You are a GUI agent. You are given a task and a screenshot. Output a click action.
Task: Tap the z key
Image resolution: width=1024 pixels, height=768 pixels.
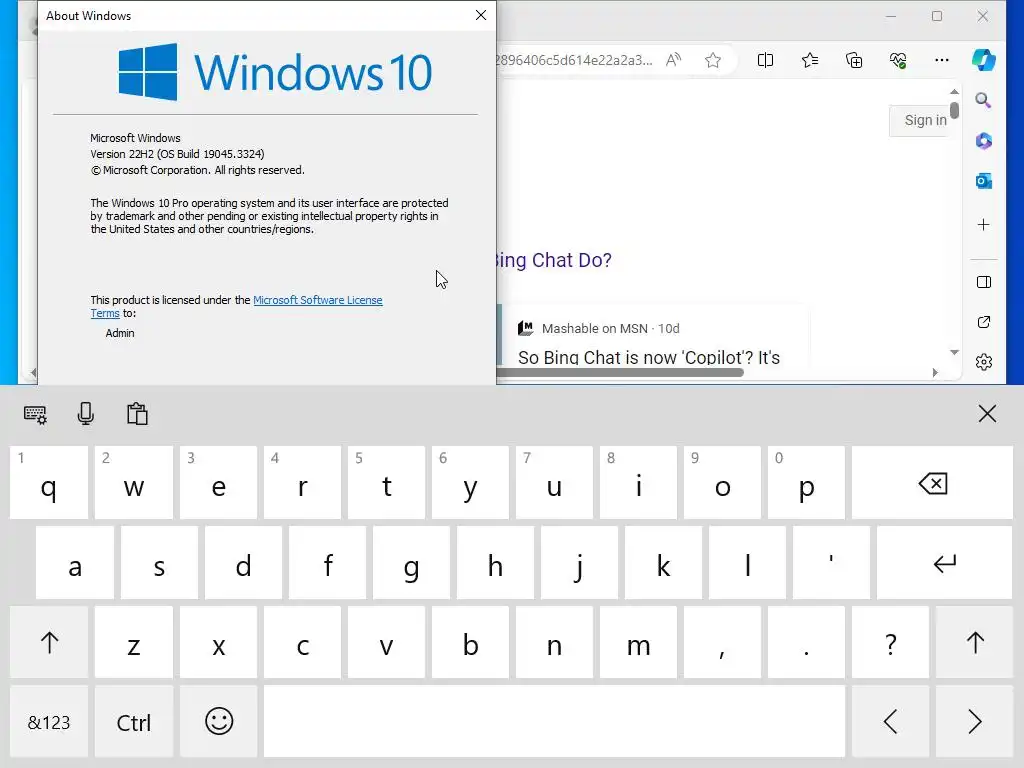134,643
